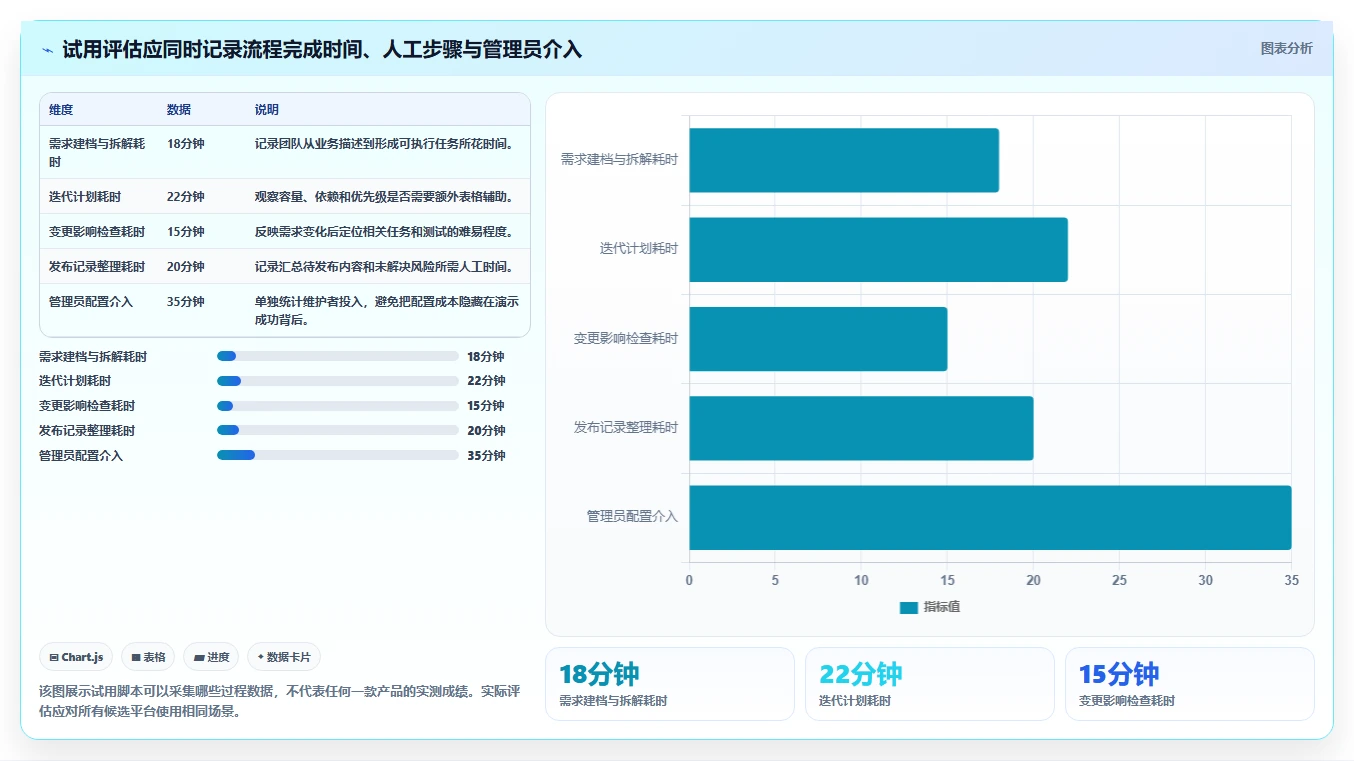The image size is (1354, 761).
Task: Click the description starting 记录团队从业务描述
Action: (385, 144)
